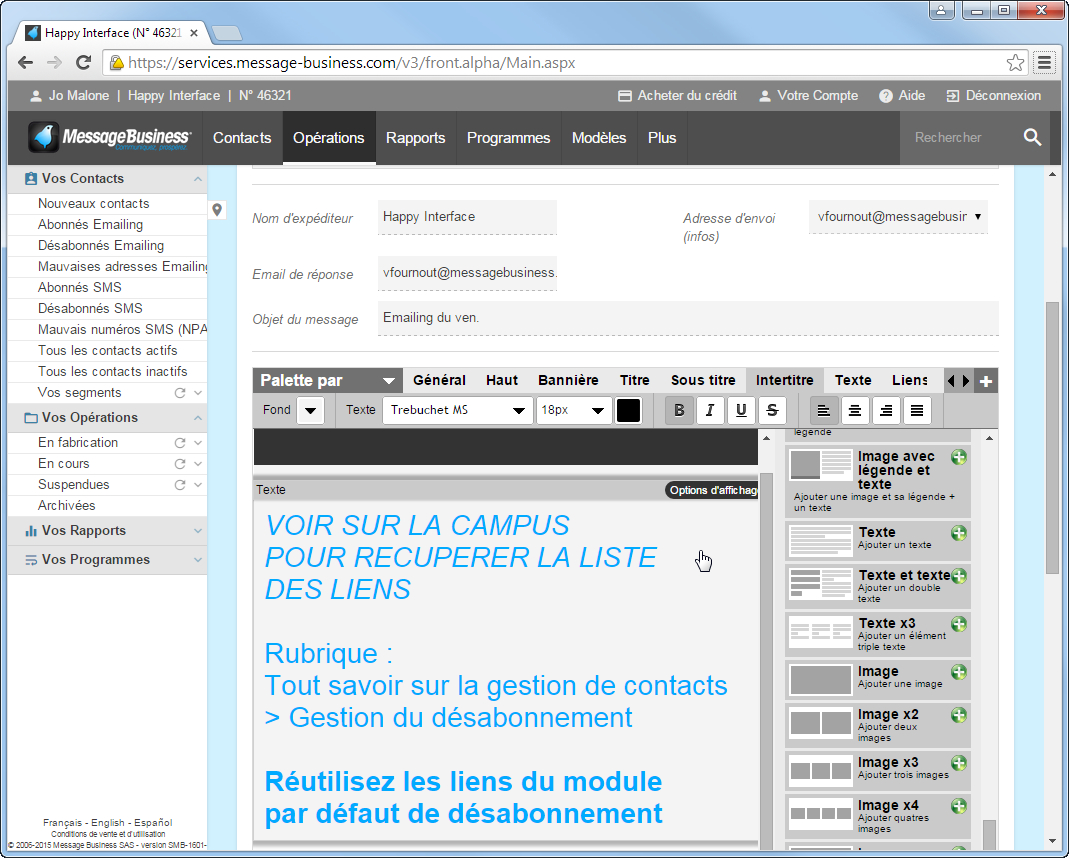Enable justified text alignment
Image resolution: width=1069 pixels, height=858 pixels.
(x=915, y=410)
